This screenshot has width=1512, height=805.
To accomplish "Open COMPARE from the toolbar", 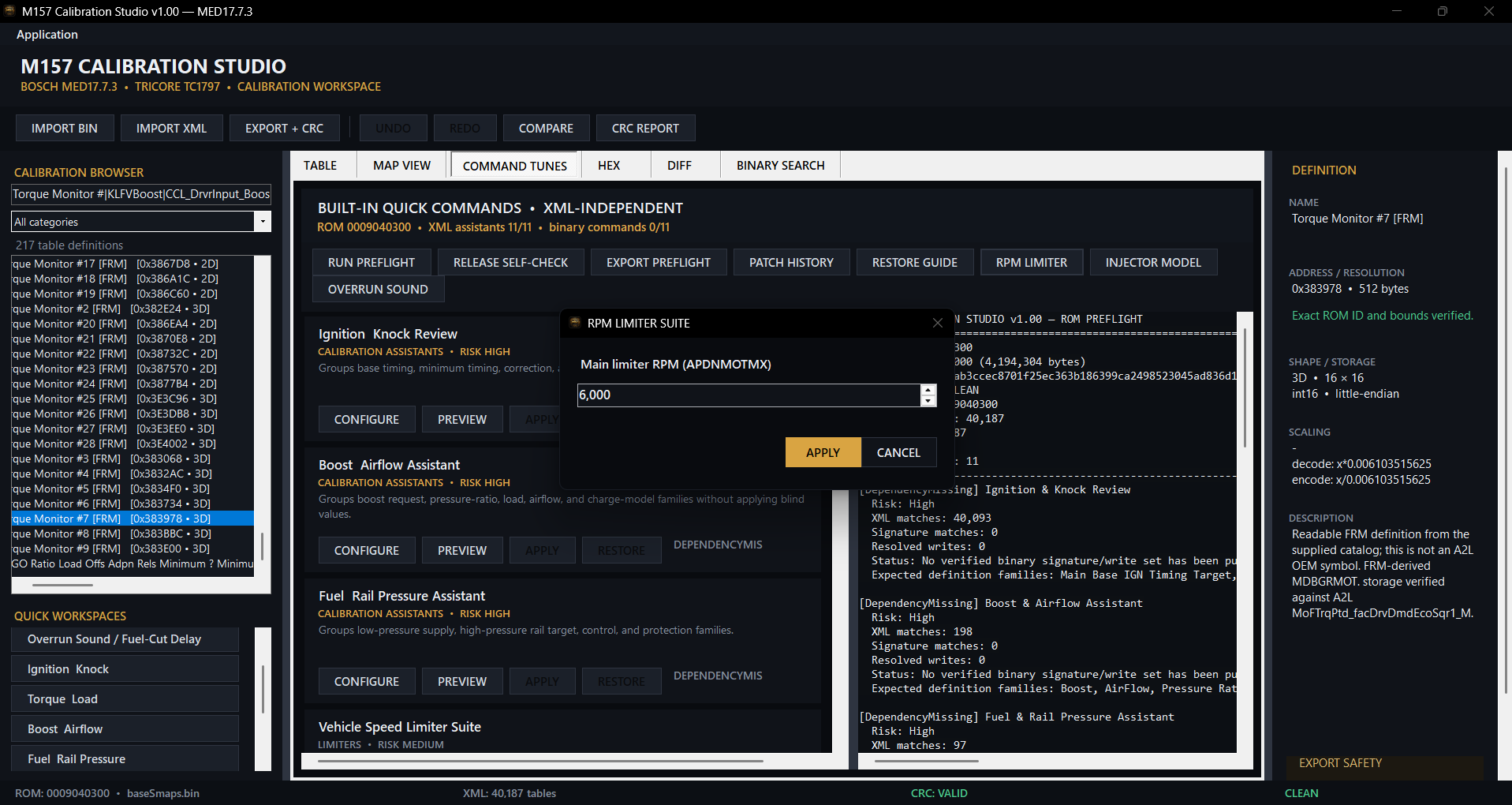I will (546, 128).
